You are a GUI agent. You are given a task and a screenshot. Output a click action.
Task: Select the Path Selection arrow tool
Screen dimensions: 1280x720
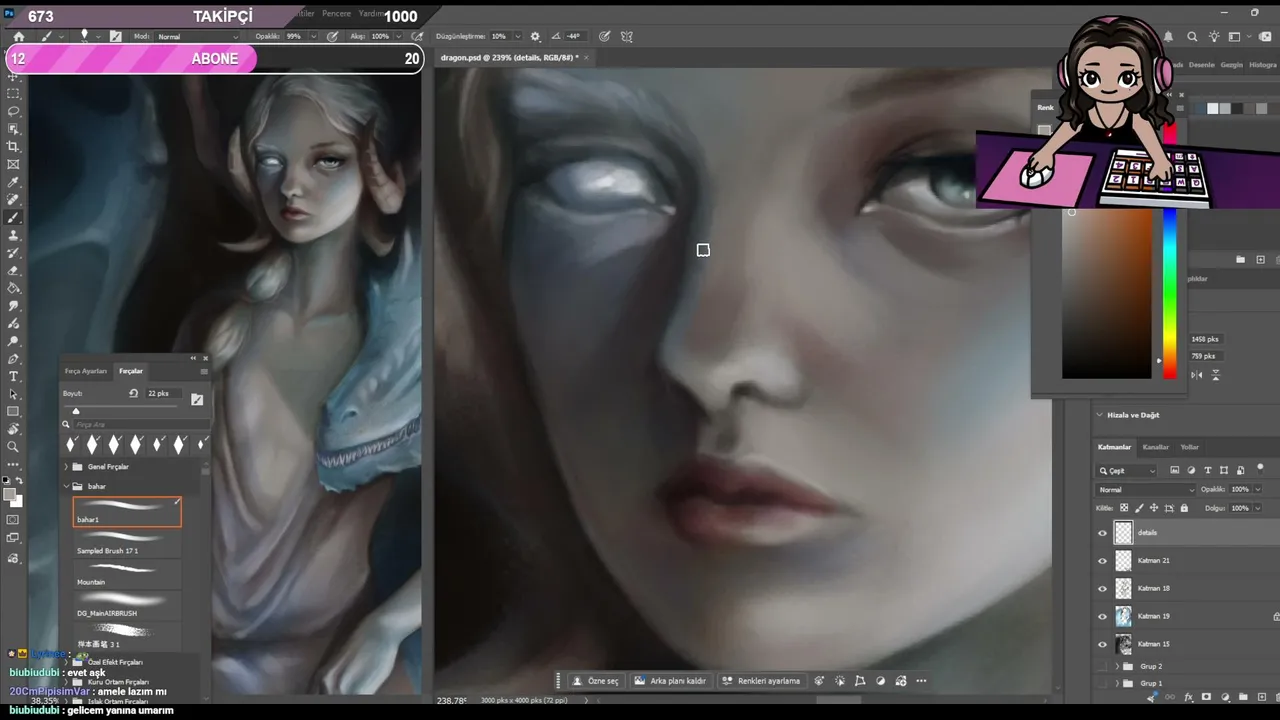click(x=13, y=394)
